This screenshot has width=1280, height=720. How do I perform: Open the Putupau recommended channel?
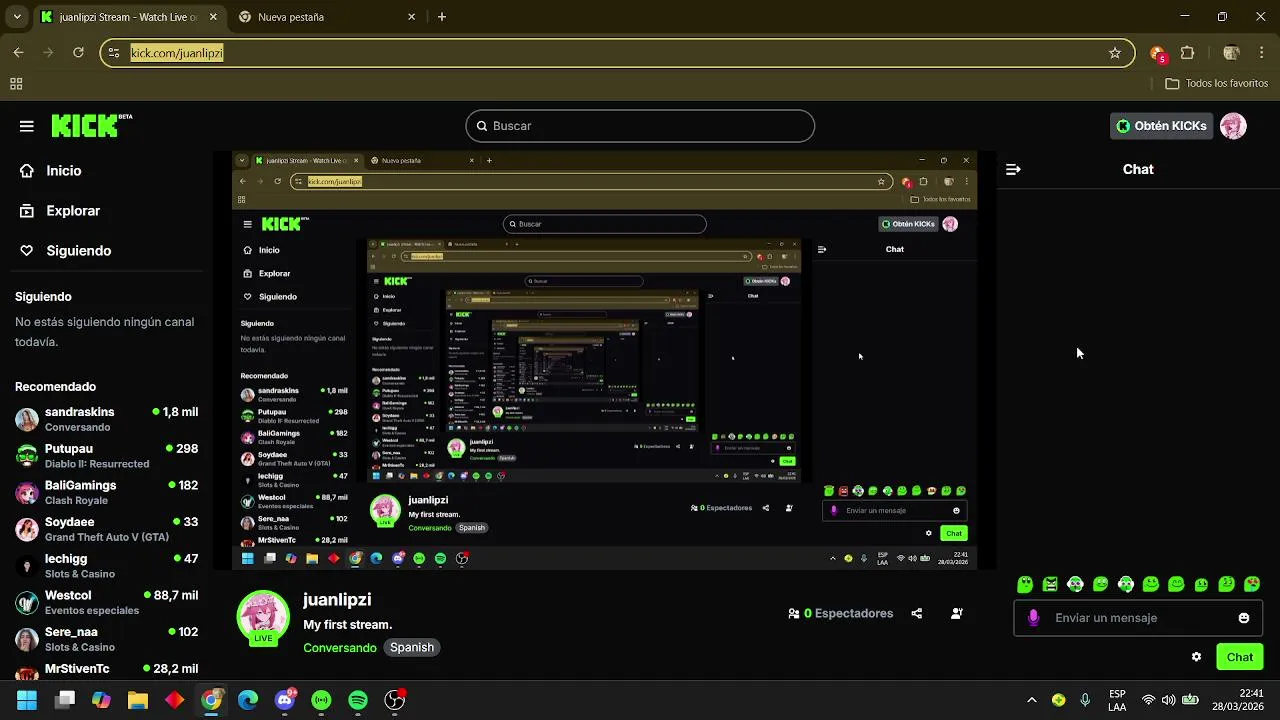tap(107, 456)
